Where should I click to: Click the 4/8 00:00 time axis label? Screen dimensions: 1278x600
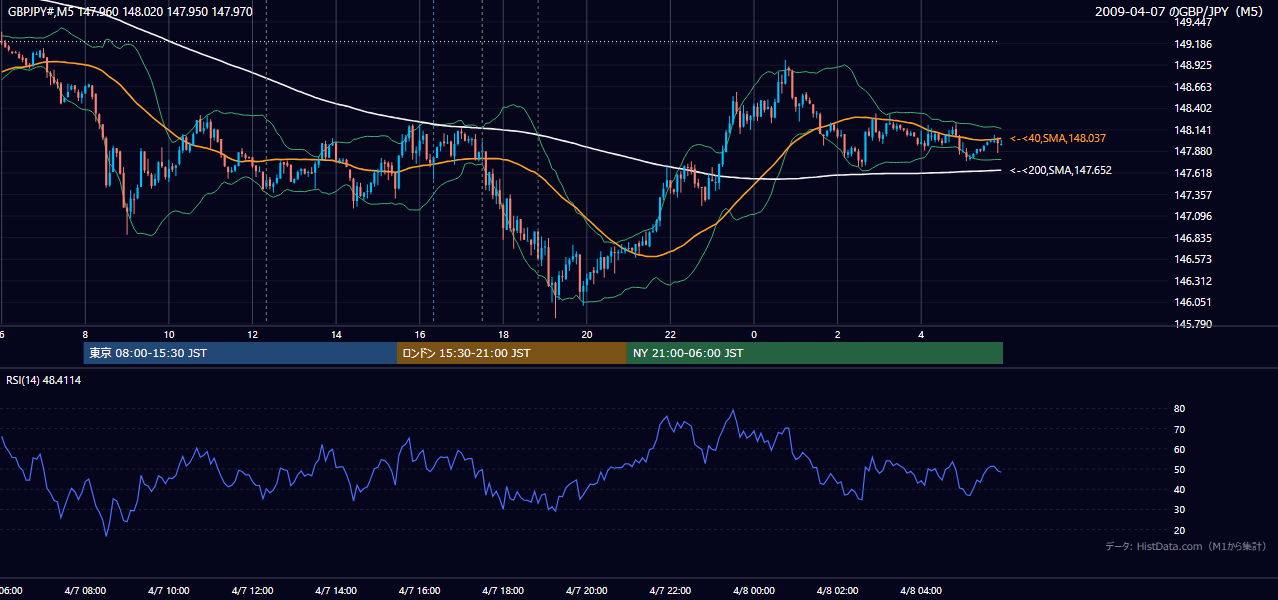[754, 590]
